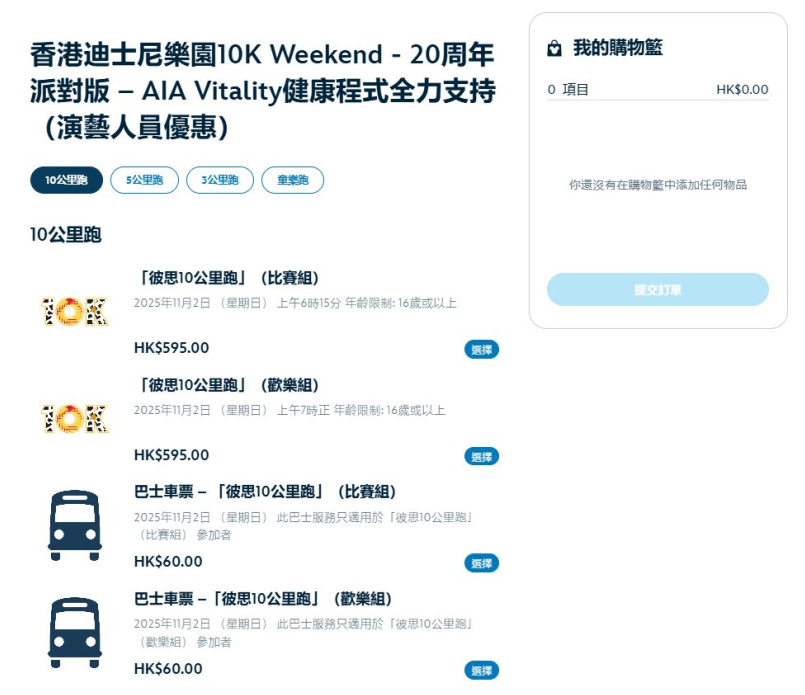Screen dimensions: 805x695
Task: Click the 10K logo for 歡樂組 race
Action: [75, 419]
